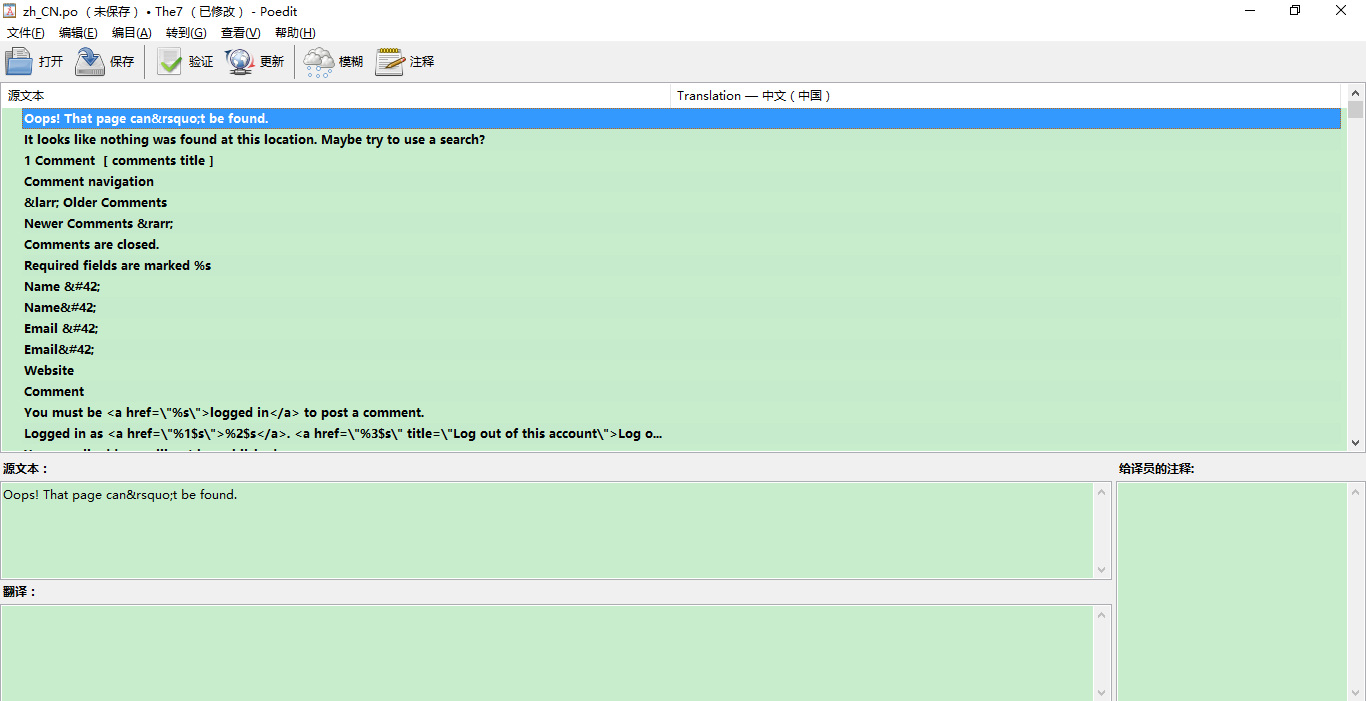Click the Poedit app icon in title bar

tap(11, 11)
